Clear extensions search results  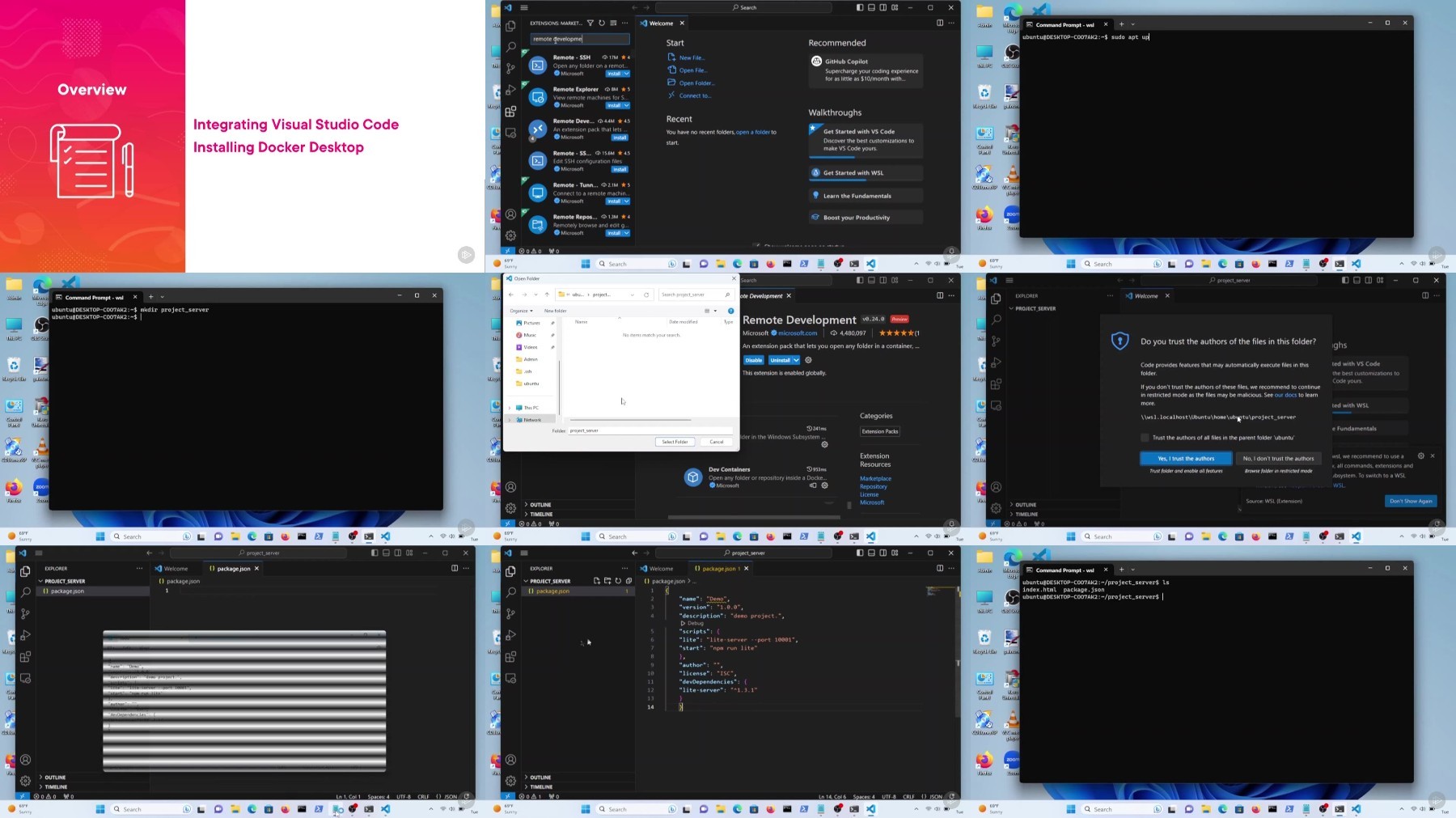pyautogui.click(x=613, y=23)
